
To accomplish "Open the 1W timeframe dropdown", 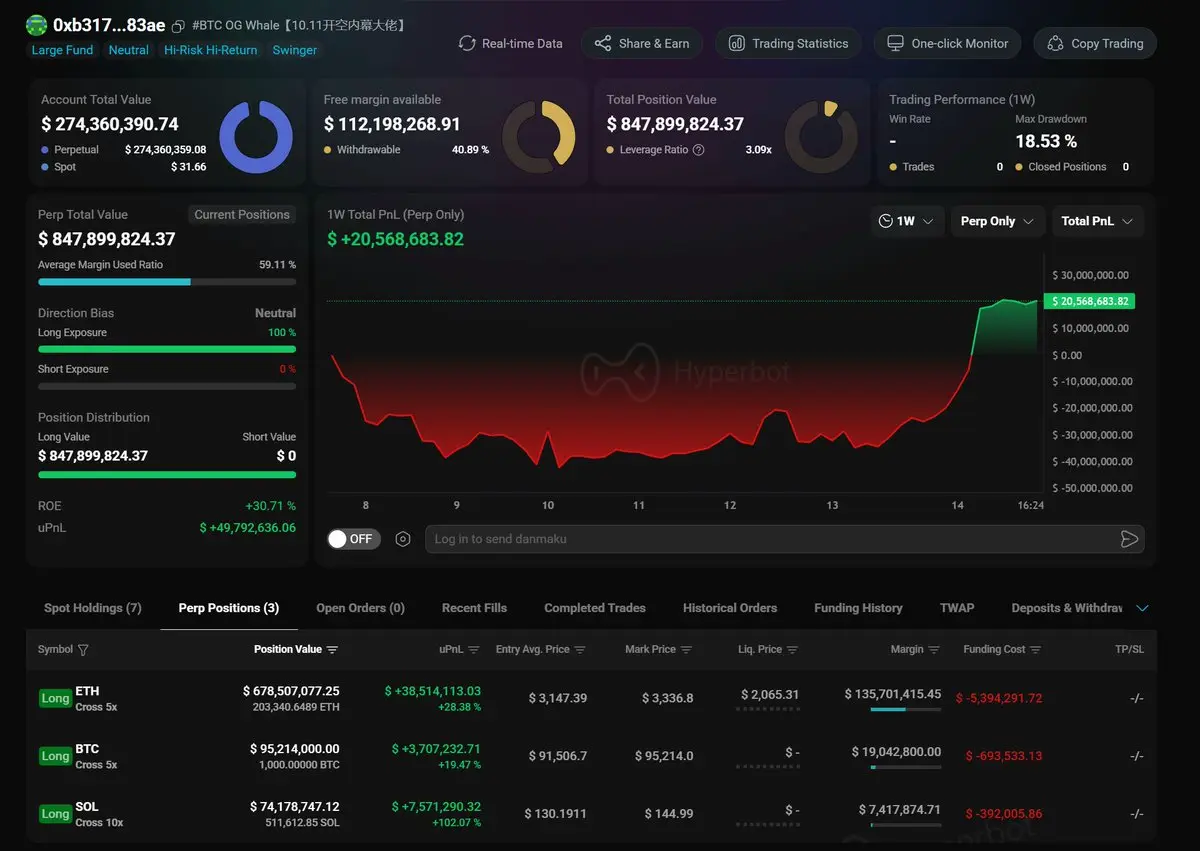I will (x=906, y=221).
